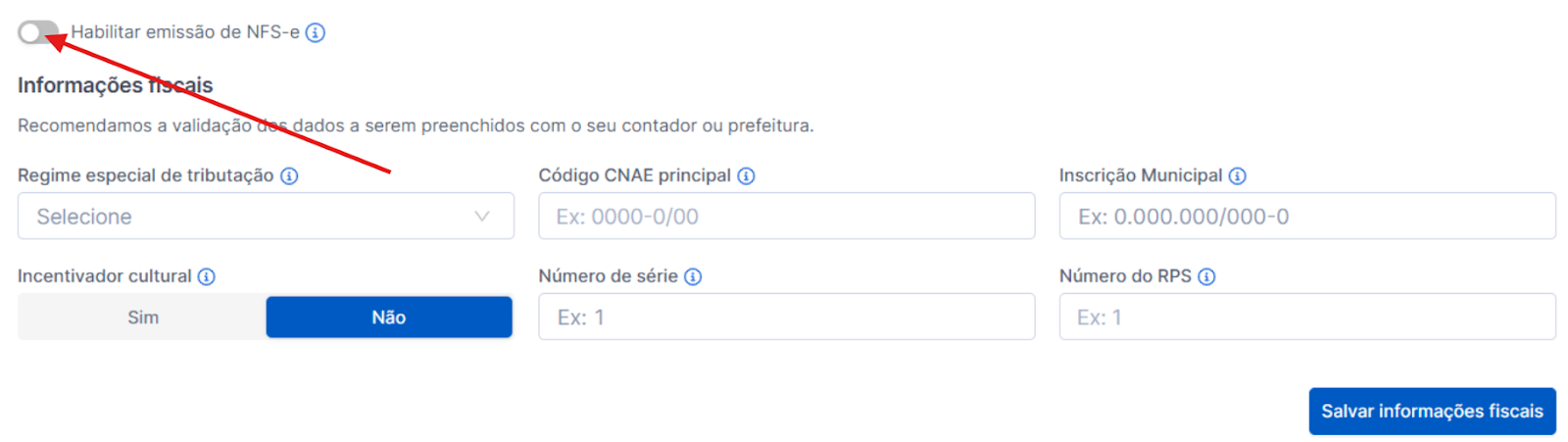The image size is (1568, 442).
Task: Open info tooltip for Código CNAE principal
Action: 746,176
